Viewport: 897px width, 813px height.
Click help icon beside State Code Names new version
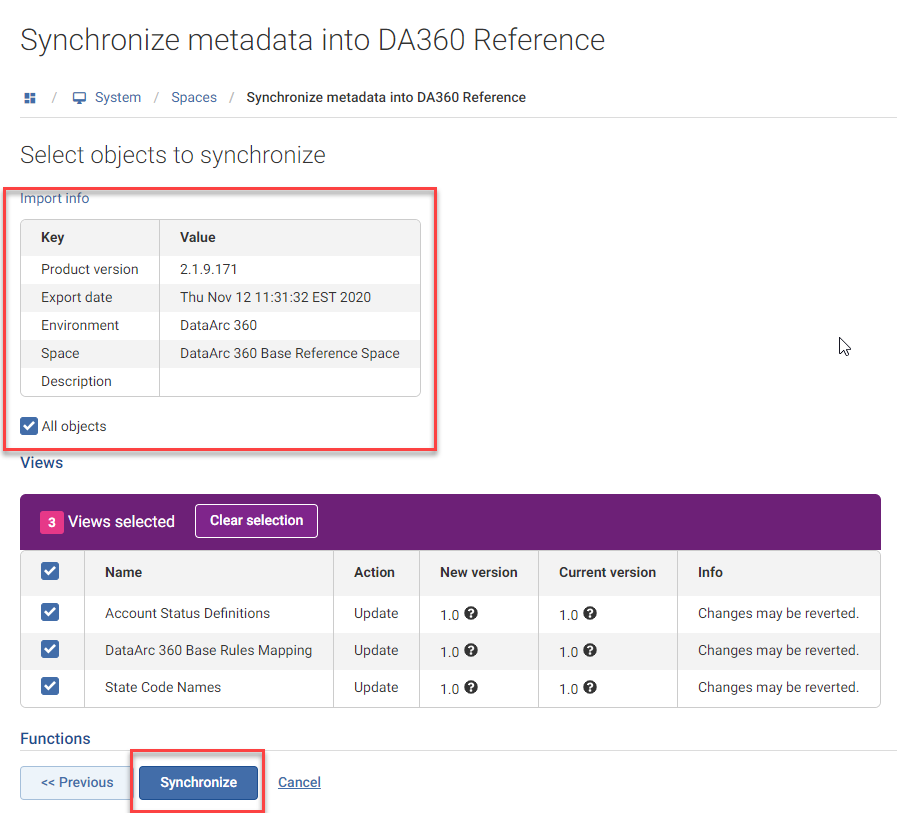pos(471,687)
